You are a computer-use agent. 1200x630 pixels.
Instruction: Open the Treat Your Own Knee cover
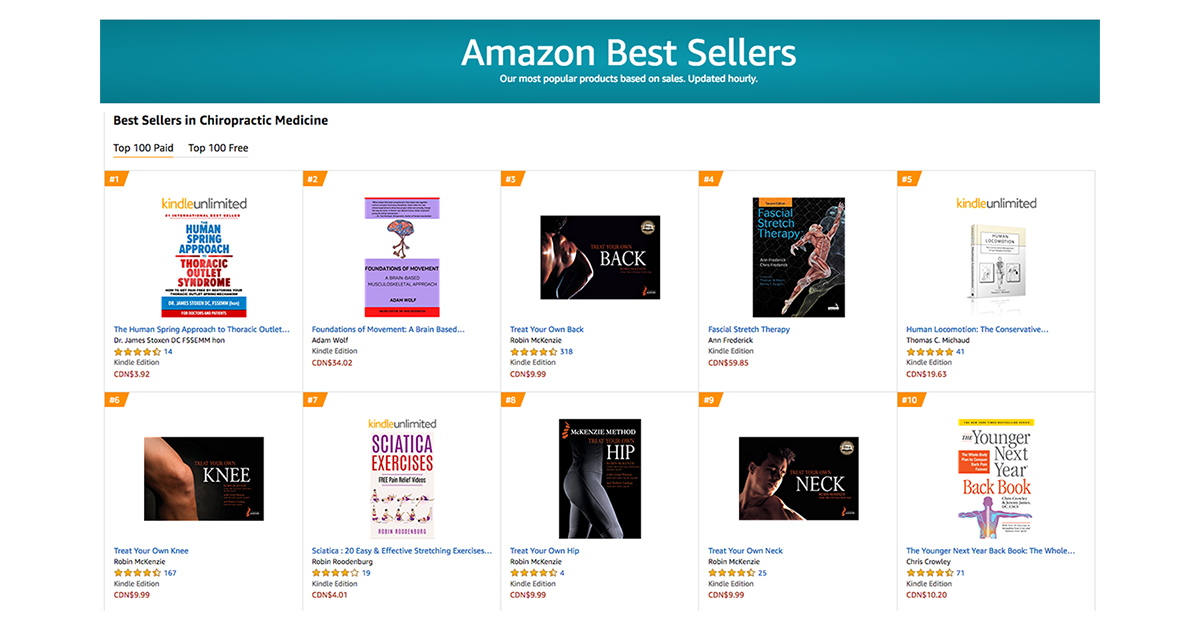click(204, 478)
